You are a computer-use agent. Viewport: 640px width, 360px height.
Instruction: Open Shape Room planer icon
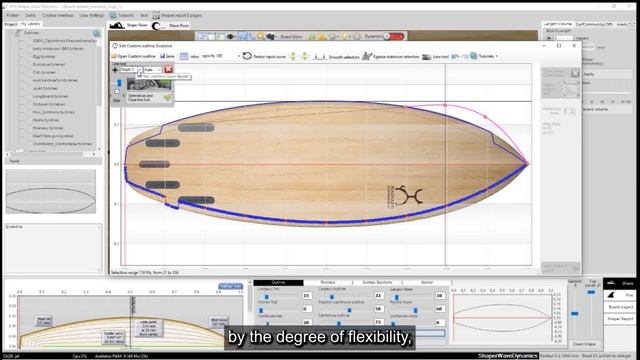point(117,25)
